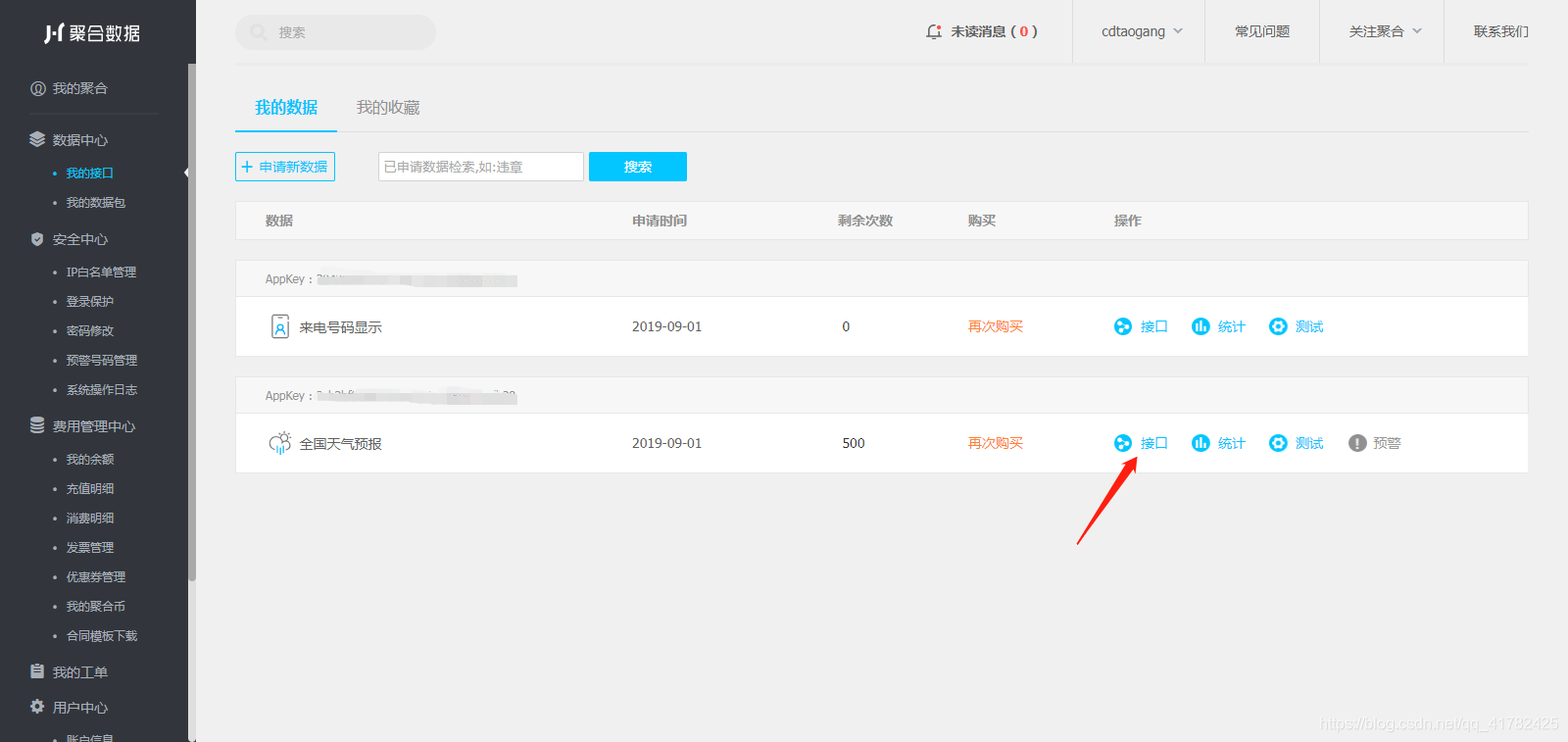
Task: Expand the 关注聚合 dropdown
Action: point(1385,31)
